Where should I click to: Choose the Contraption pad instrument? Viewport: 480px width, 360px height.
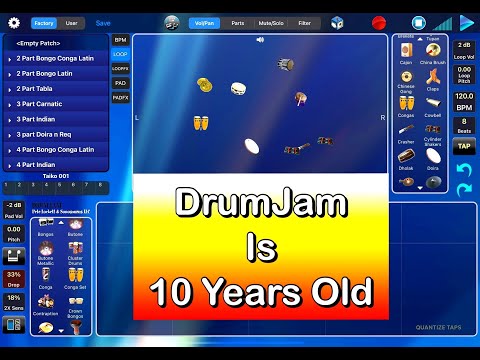tap(46, 305)
